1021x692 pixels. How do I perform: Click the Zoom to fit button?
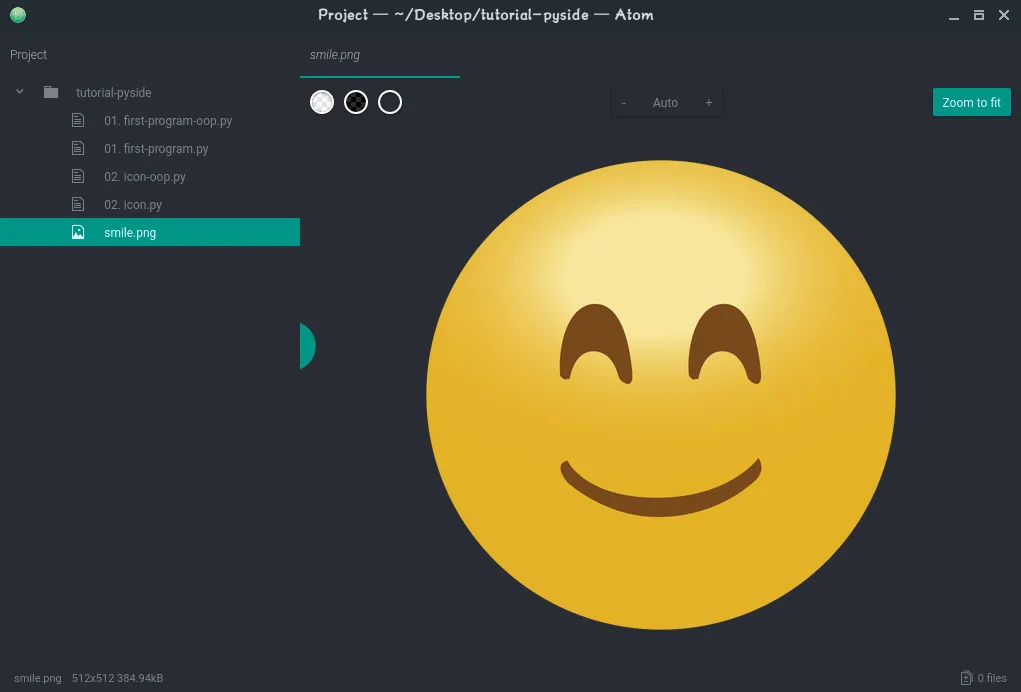972,102
